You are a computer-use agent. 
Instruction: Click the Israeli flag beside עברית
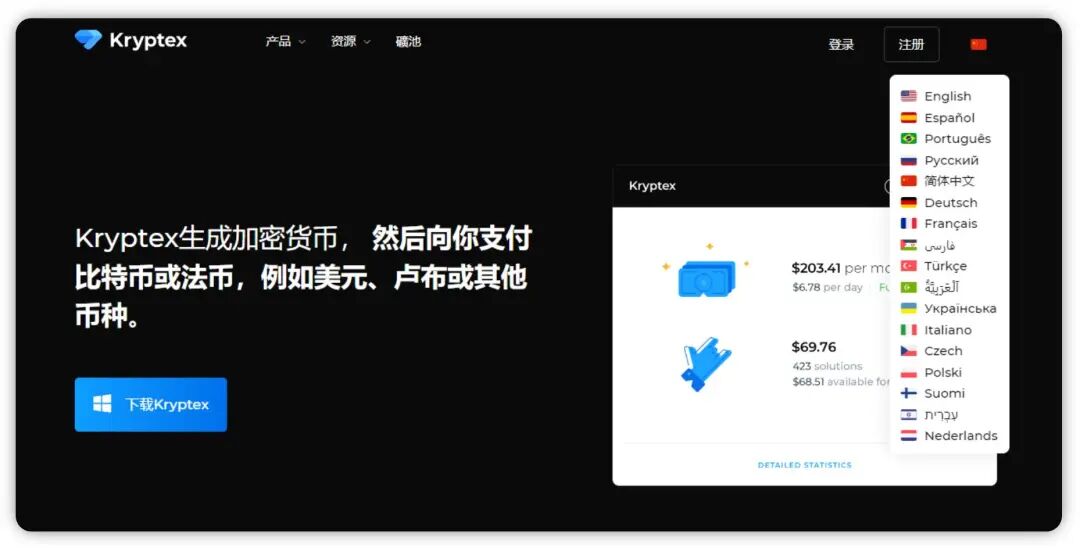click(908, 414)
